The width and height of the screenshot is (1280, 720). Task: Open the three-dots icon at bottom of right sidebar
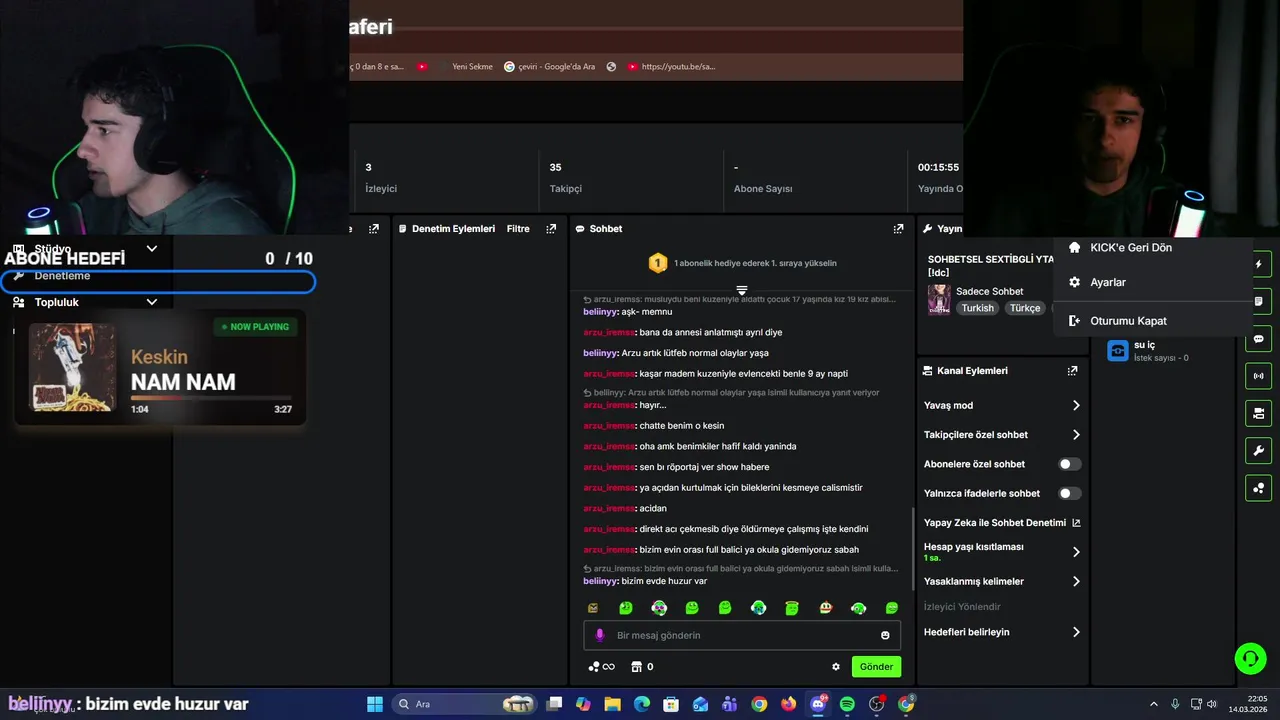(1258, 487)
